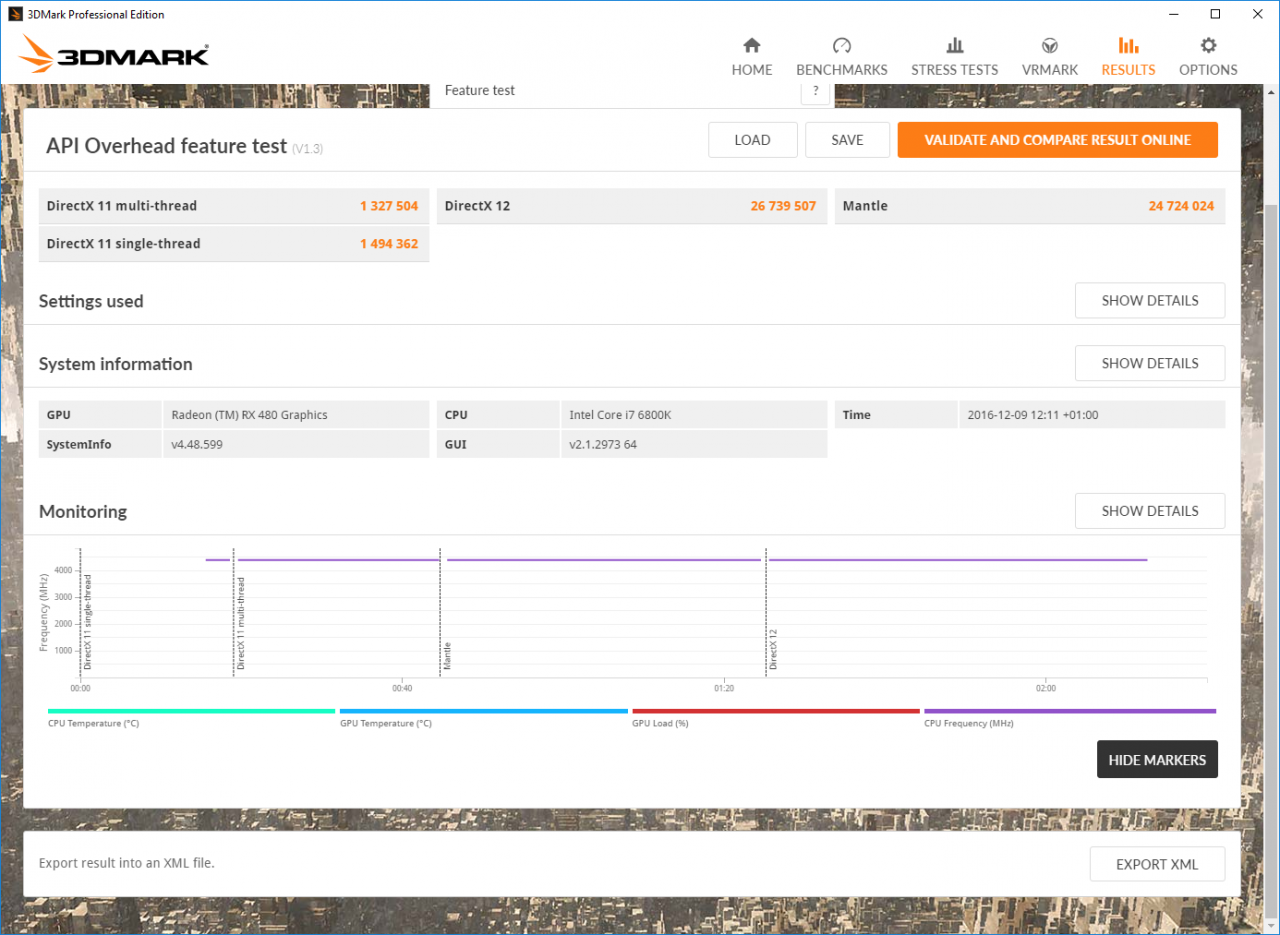Click the home house icon
The width and height of the screenshot is (1280, 935).
[752, 45]
